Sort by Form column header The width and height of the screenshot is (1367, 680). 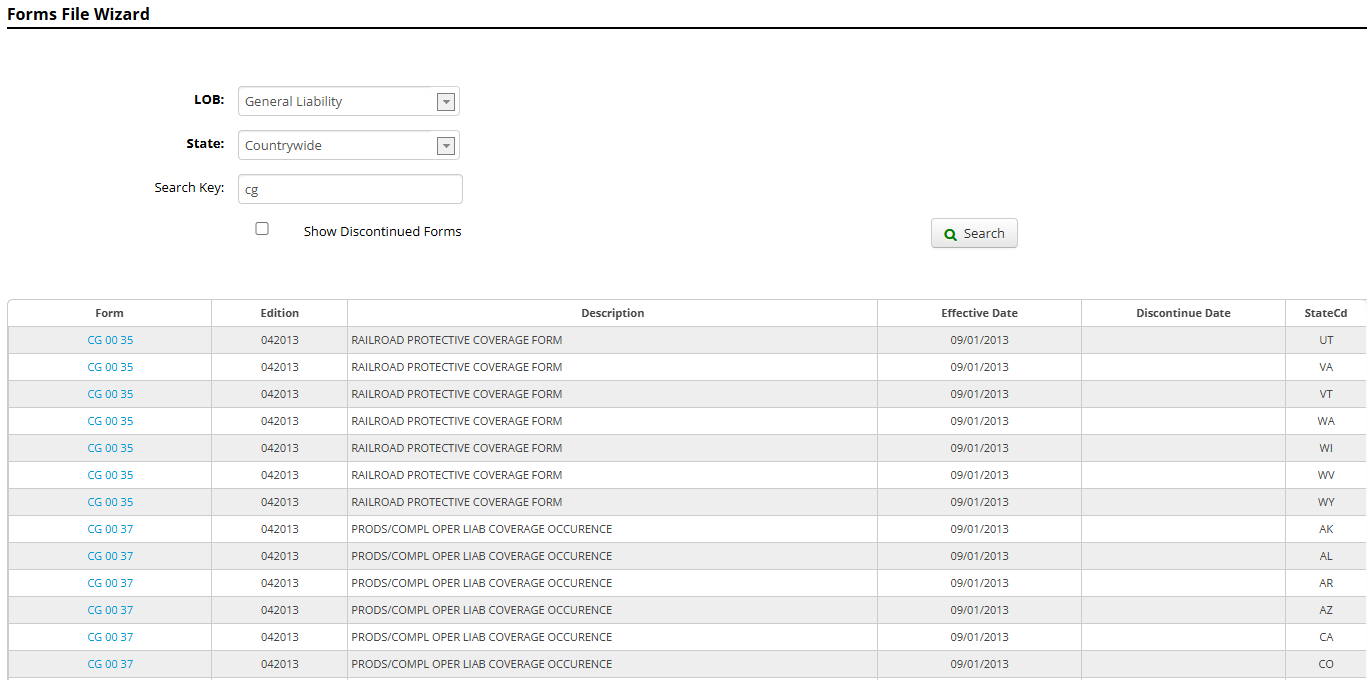pyautogui.click(x=110, y=313)
